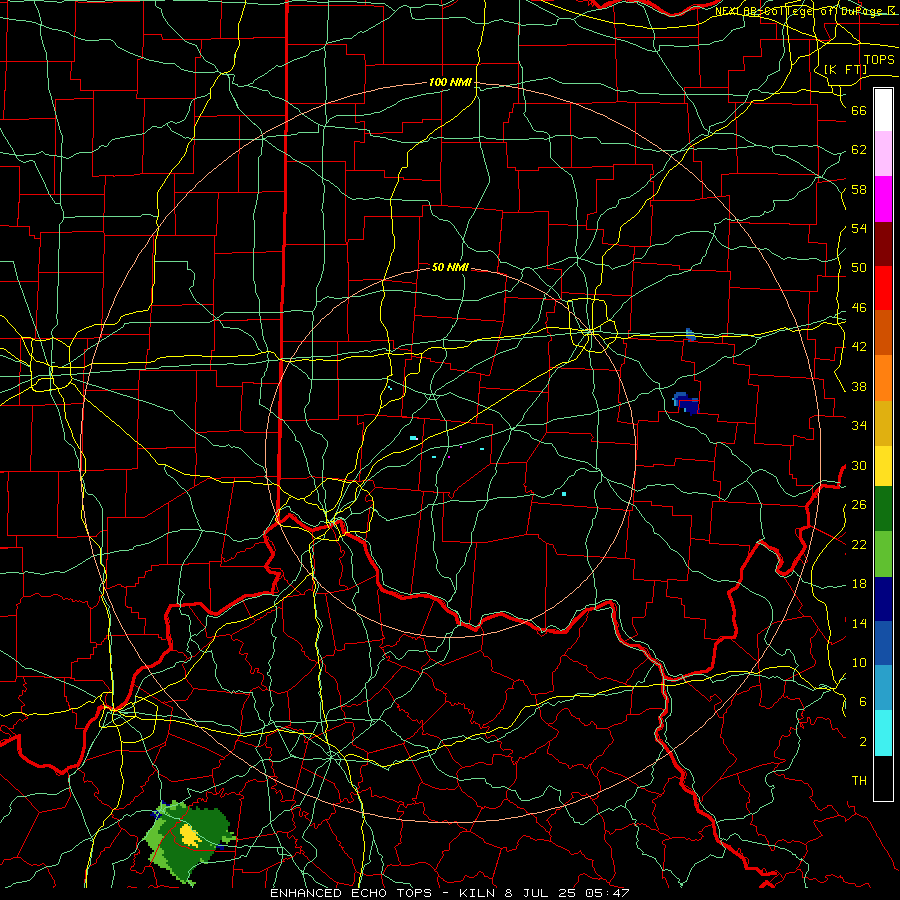
Task: Click the yellow core of the green storm cell
Action: click(x=190, y=836)
